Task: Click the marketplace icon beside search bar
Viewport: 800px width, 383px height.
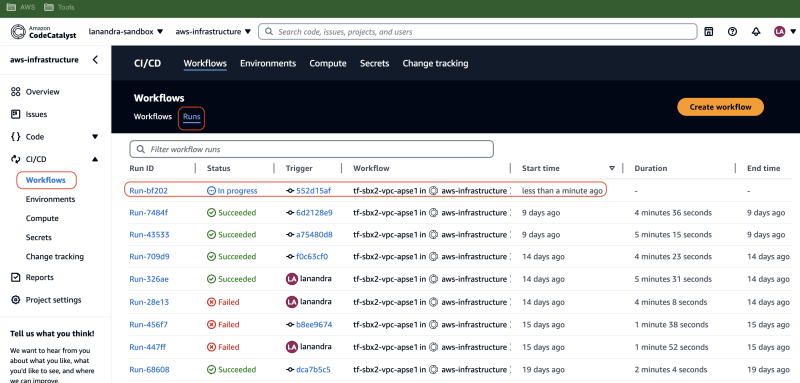Action: tap(709, 32)
